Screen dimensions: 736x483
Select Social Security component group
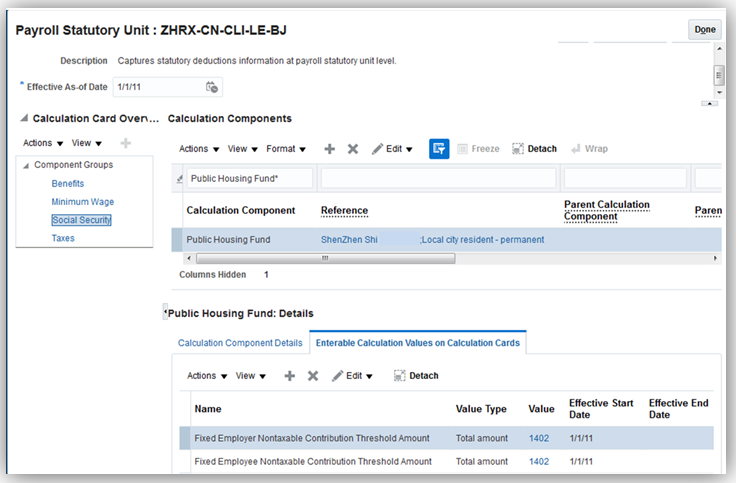[82, 220]
